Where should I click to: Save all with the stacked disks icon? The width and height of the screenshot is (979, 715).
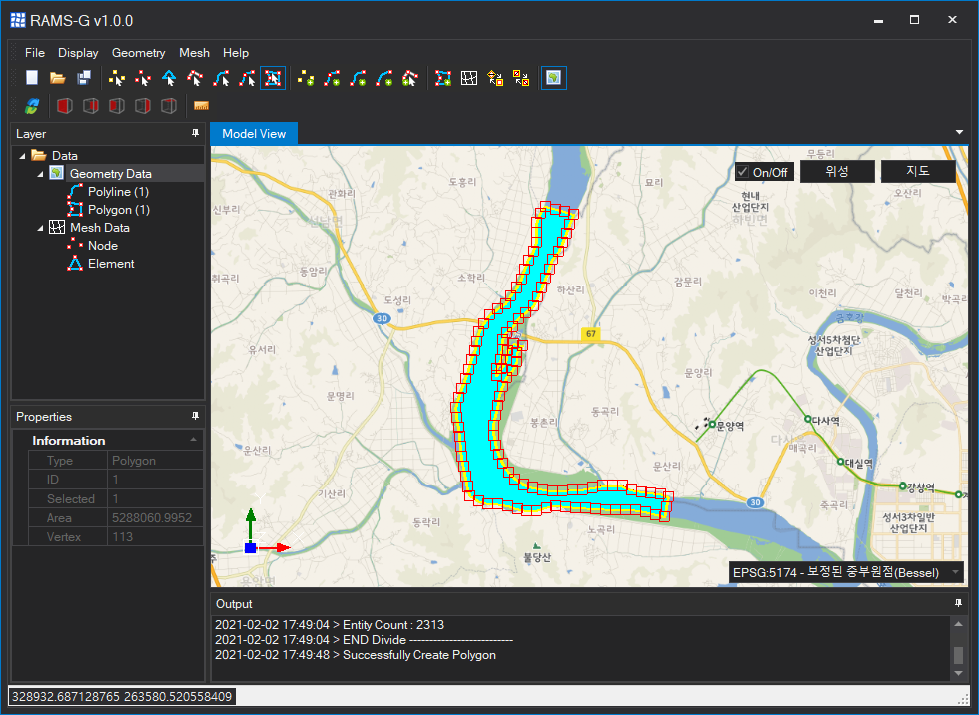84,77
